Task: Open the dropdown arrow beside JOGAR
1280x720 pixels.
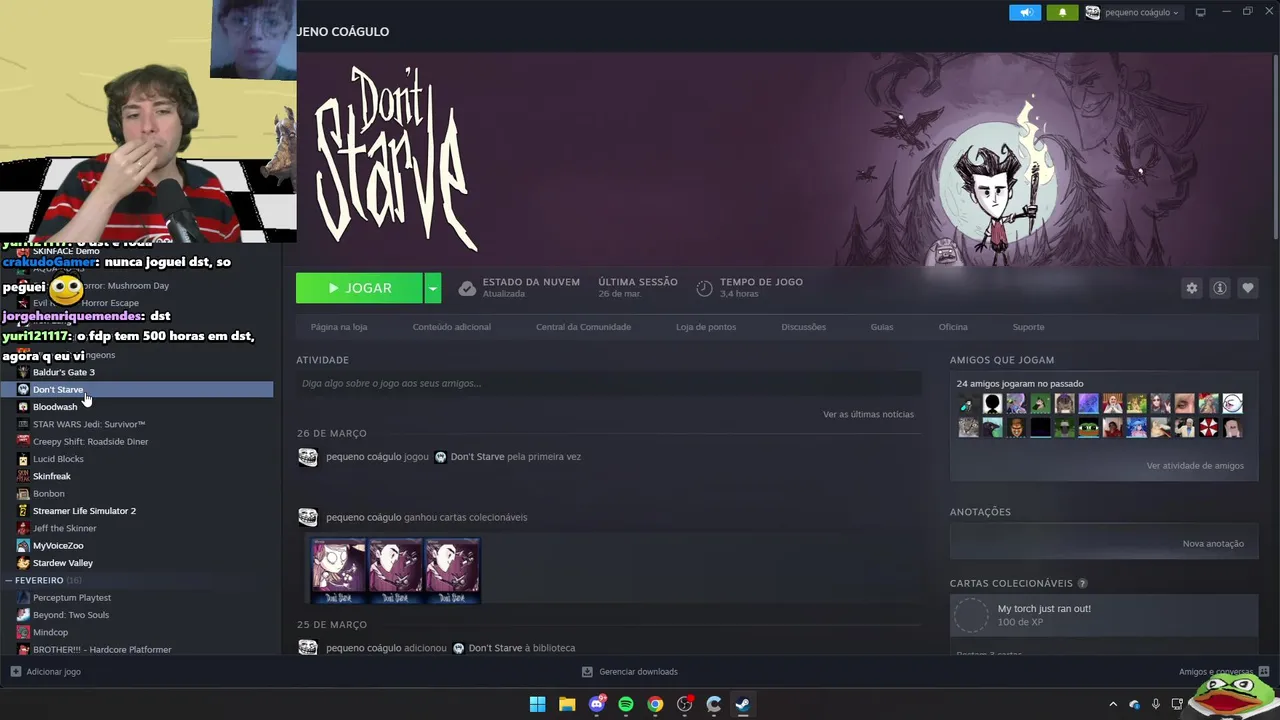Action: (432, 288)
